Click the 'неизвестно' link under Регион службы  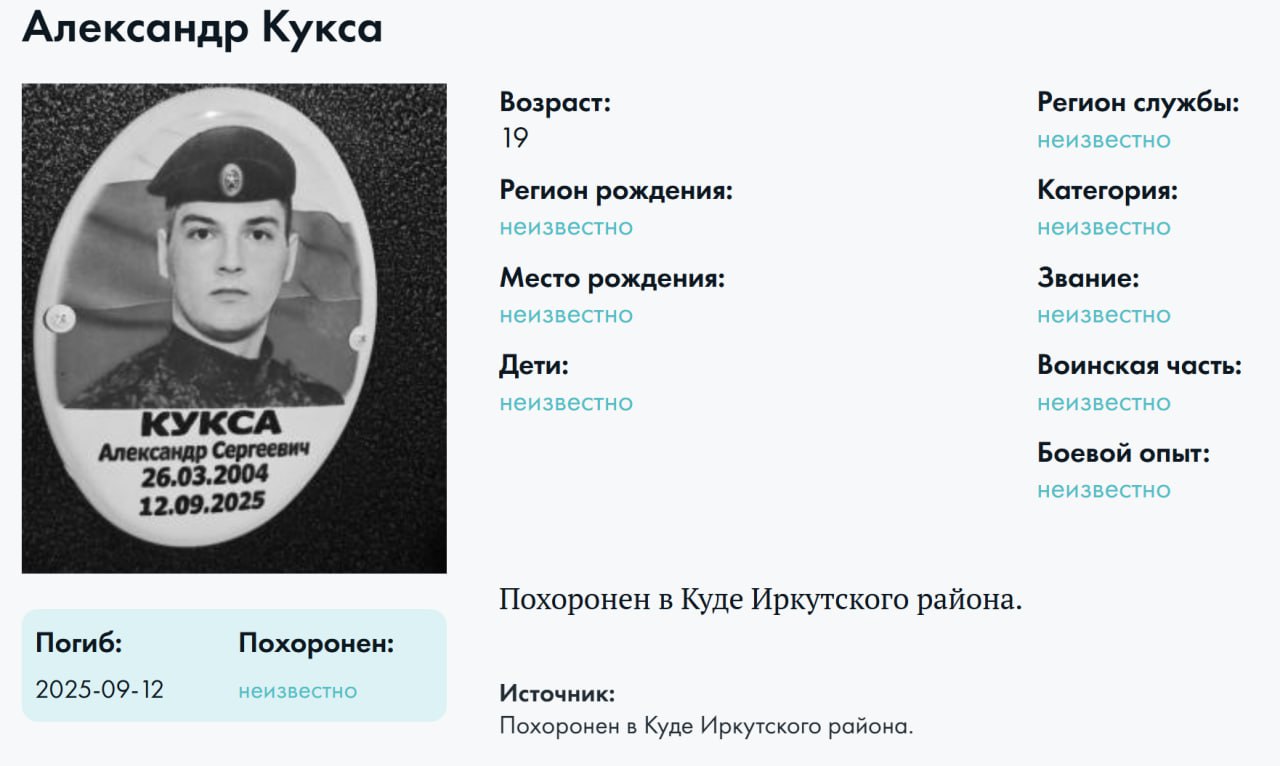pyautogui.click(x=1103, y=140)
